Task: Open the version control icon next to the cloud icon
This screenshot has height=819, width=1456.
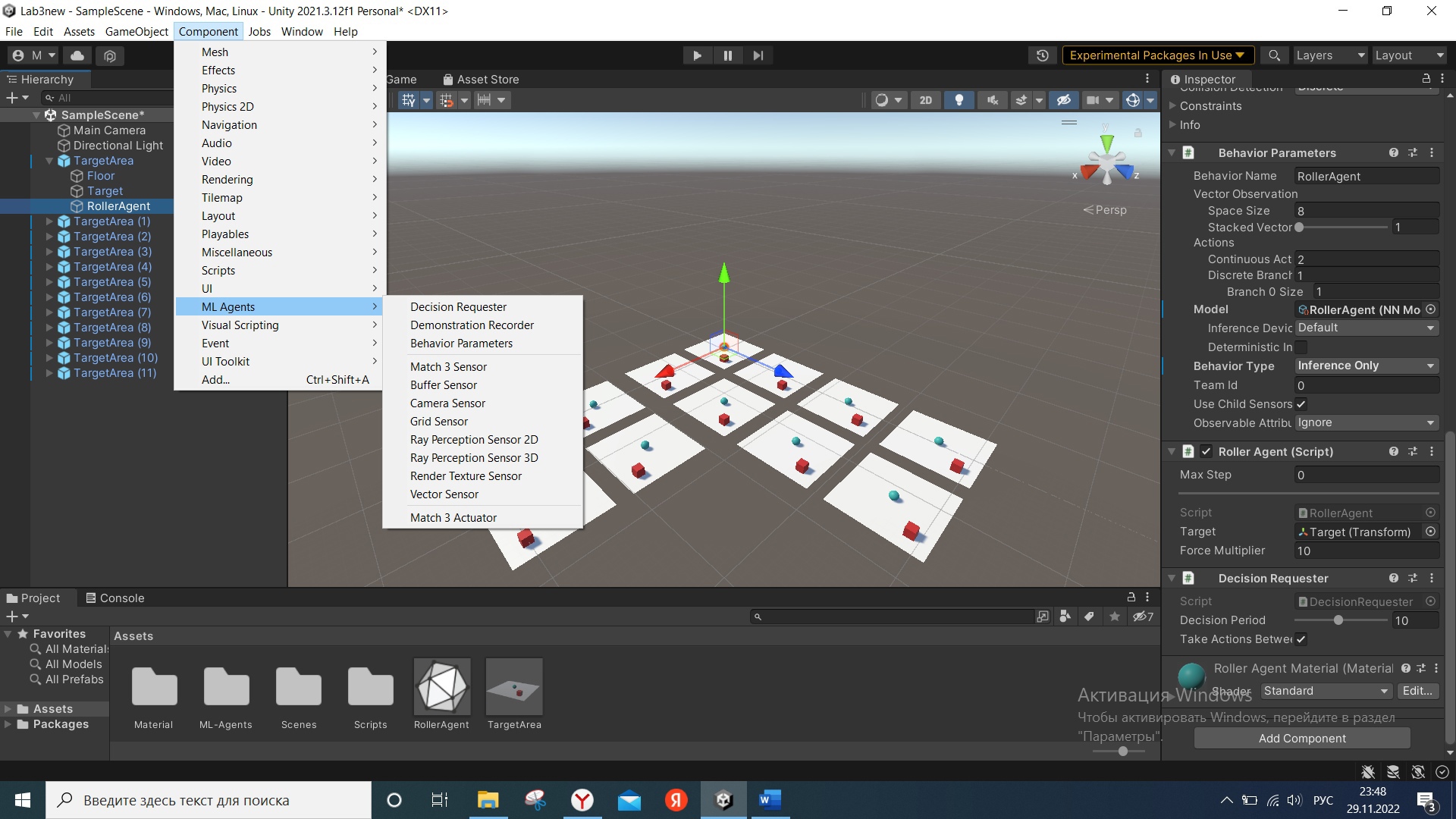Action: pos(110,55)
